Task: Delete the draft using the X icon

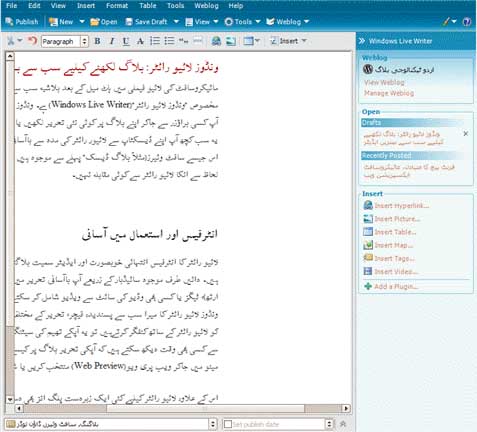Action: point(466,134)
